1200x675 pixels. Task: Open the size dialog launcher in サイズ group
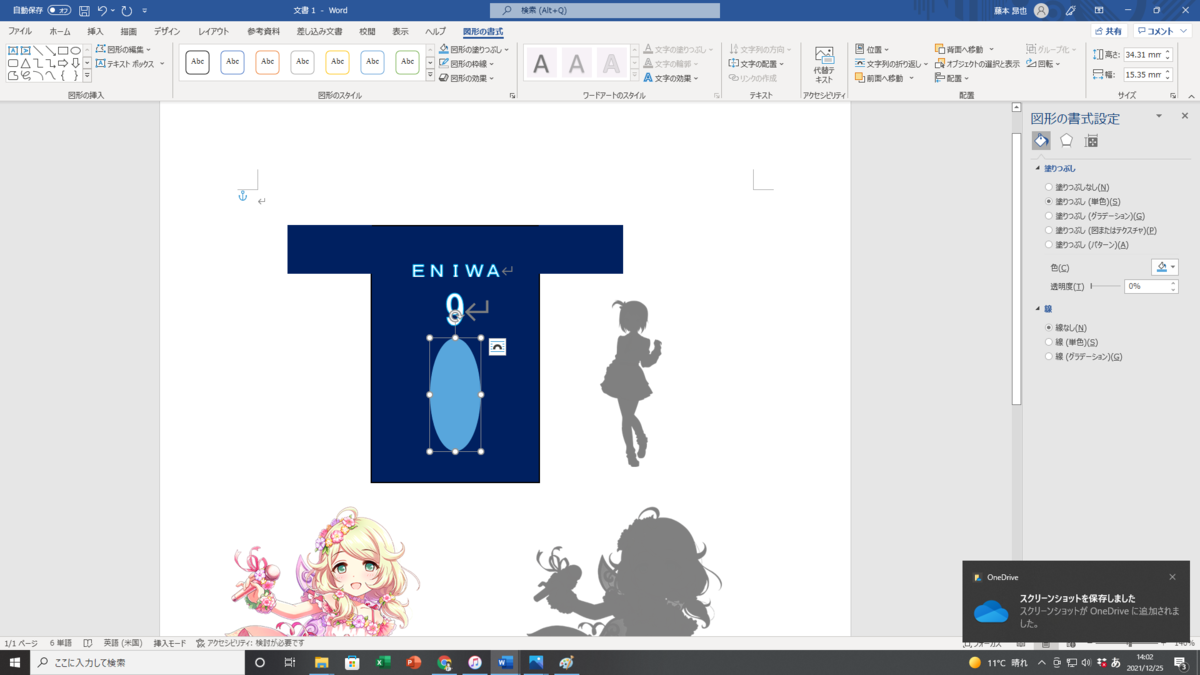click(1172, 96)
